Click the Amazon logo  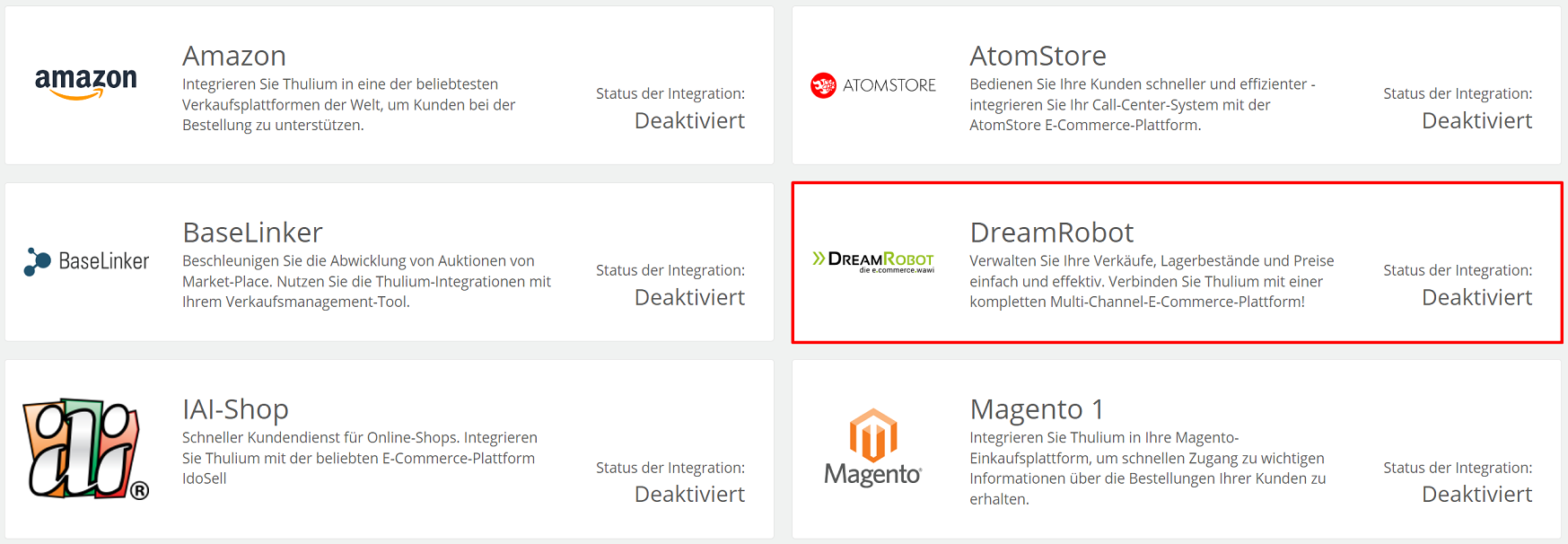coord(86,83)
